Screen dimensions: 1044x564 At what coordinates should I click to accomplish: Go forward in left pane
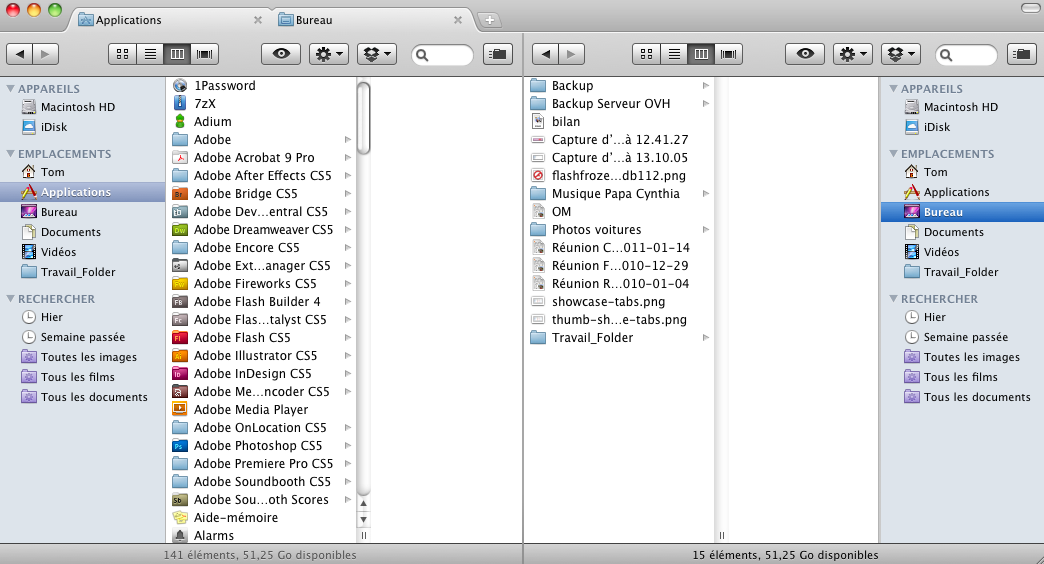coord(45,54)
